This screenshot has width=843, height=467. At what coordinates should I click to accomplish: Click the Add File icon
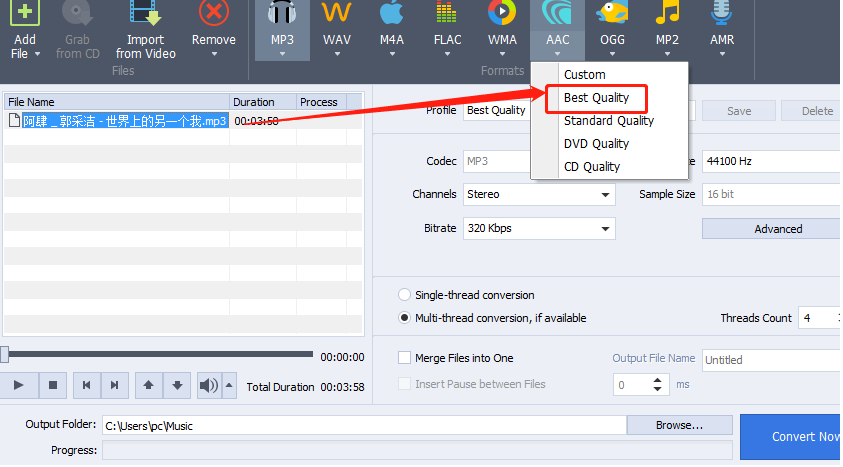tap(25, 13)
